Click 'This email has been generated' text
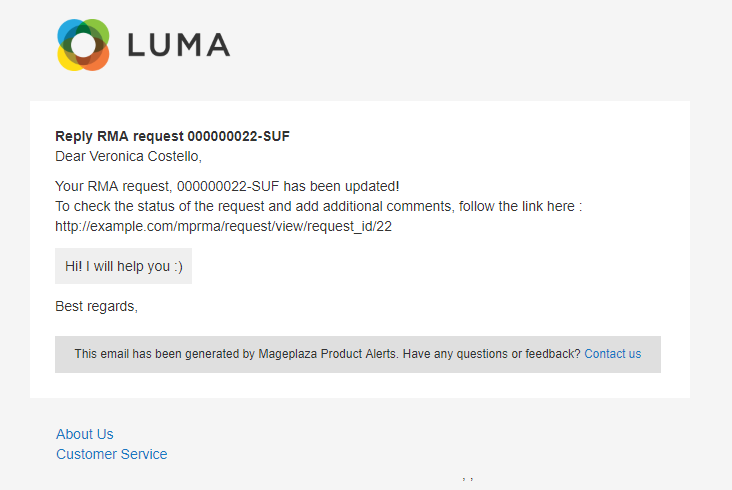 click(157, 354)
